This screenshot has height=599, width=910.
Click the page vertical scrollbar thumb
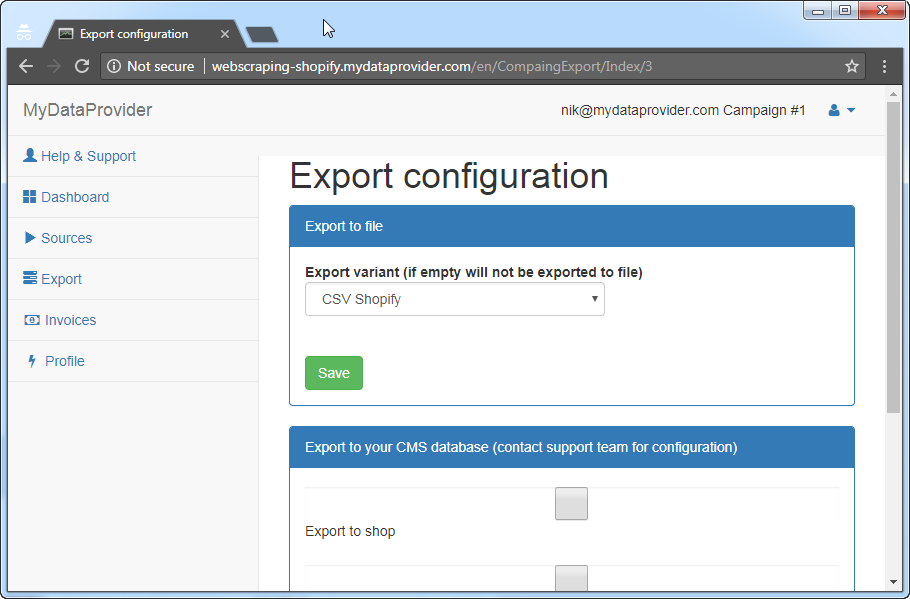(x=893, y=258)
